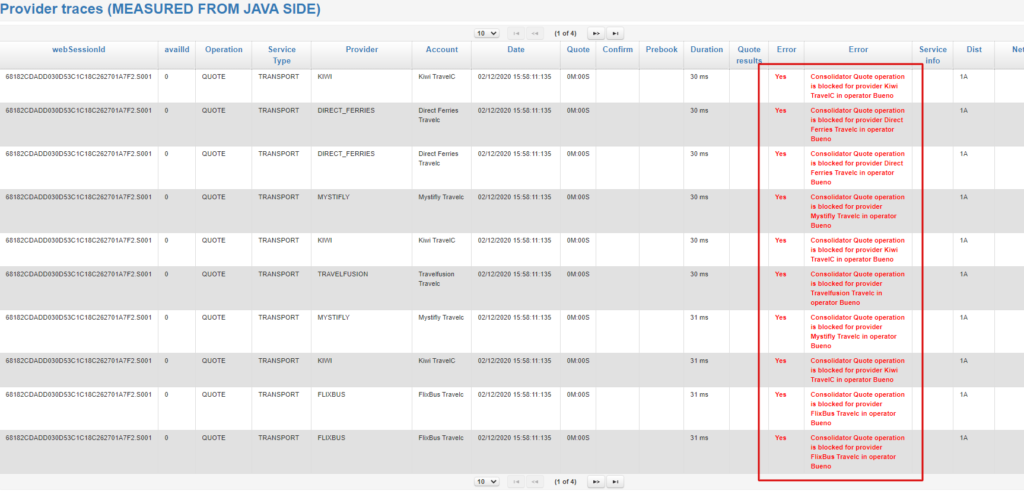The height and width of the screenshot is (494, 1024).
Task: Jump to last page in bottom paginator
Action: click(616, 482)
